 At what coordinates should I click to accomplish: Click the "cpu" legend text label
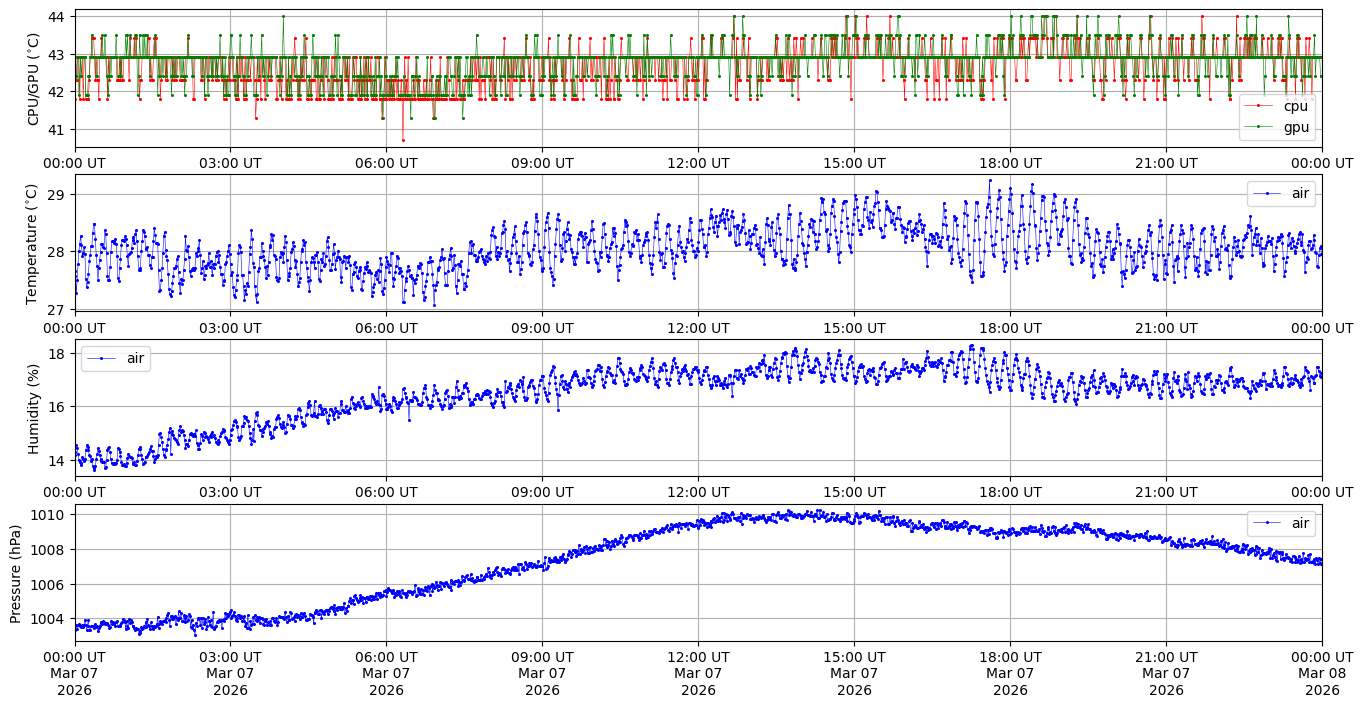coord(1295,106)
